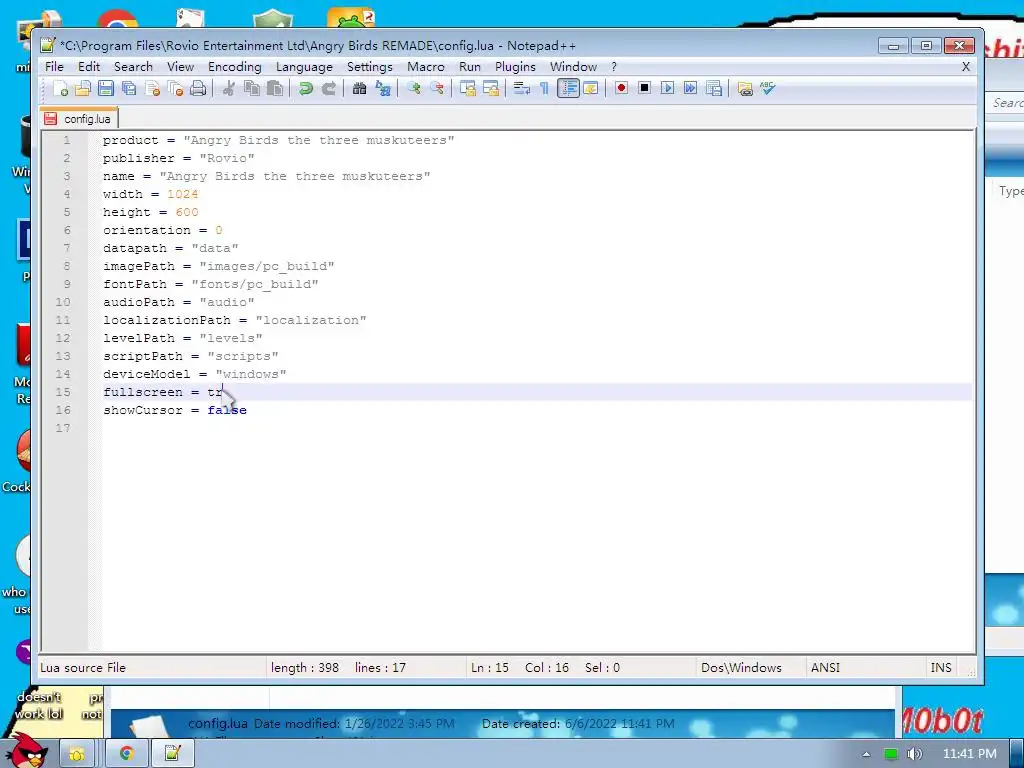This screenshot has width=1024, height=768.
Task: Close the current document via toolbar icon
Action: pyautogui.click(x=153, y=88)
